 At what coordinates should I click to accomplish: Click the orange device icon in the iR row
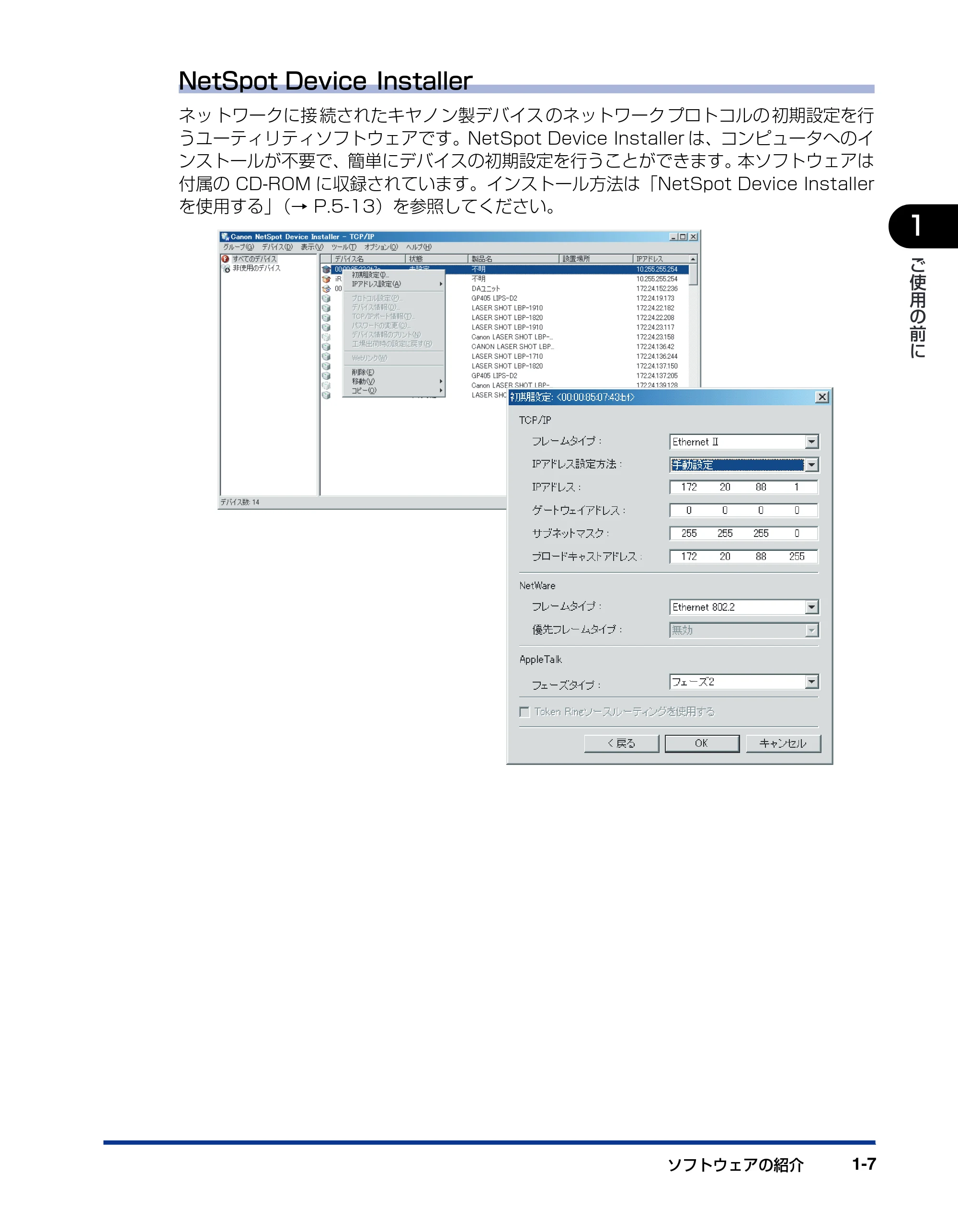[x=326, y=279]
